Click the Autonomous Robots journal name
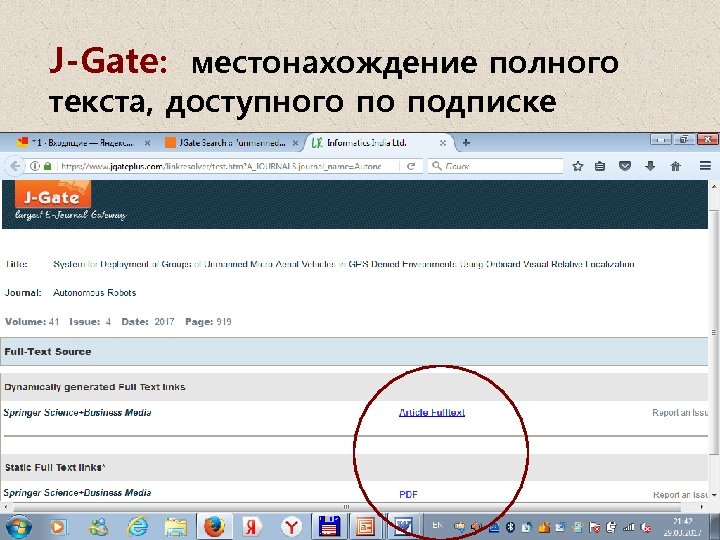 94,292
